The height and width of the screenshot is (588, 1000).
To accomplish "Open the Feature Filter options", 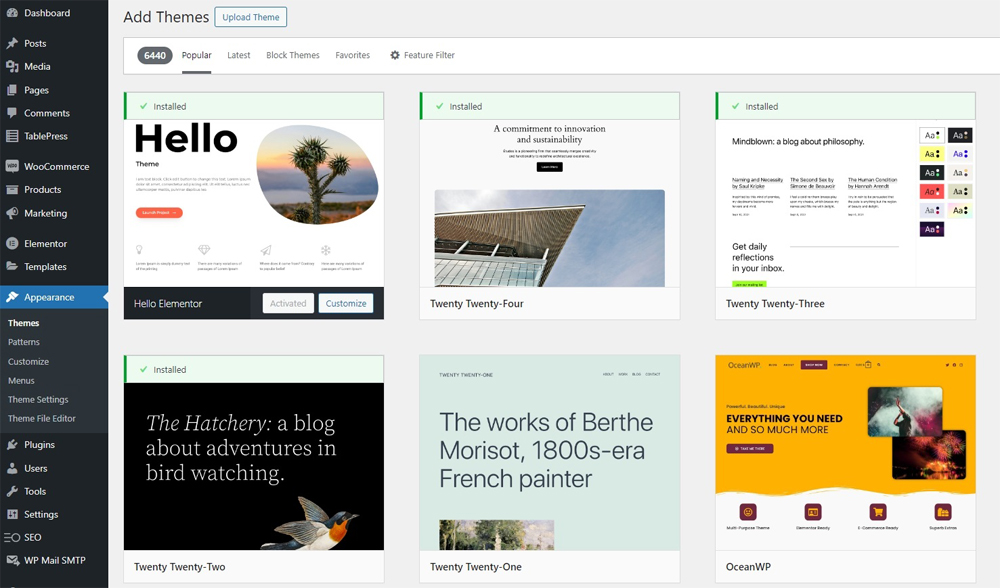I will (422, 55).
